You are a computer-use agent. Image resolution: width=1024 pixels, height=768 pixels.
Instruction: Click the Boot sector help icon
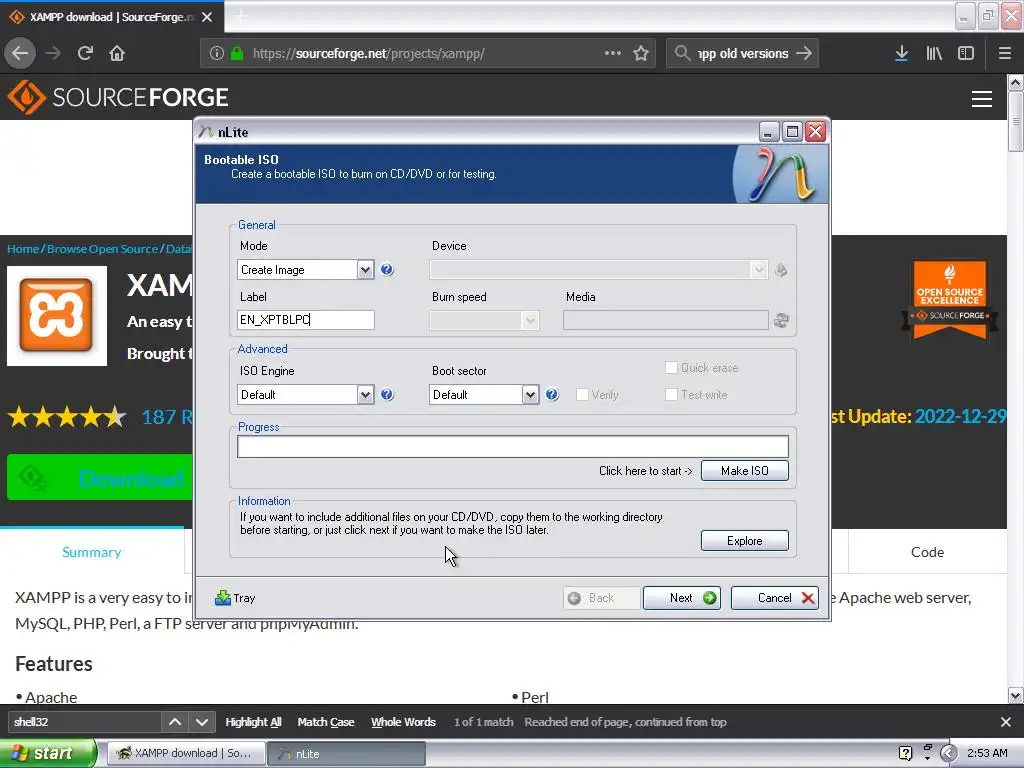click(x=552, y=394)
